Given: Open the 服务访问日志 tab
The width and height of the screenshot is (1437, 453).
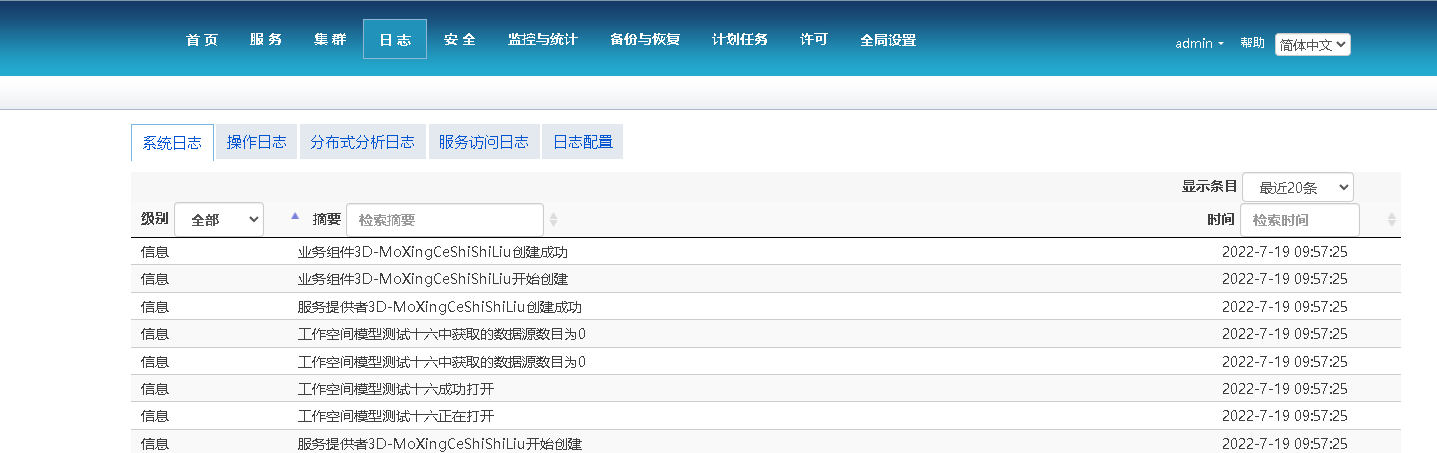Looking at the screenshot, I should 484,142.
